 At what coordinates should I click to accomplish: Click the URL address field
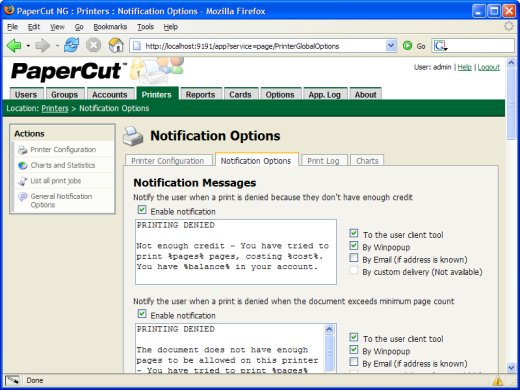pyautogui.click(x=263, y=46)
